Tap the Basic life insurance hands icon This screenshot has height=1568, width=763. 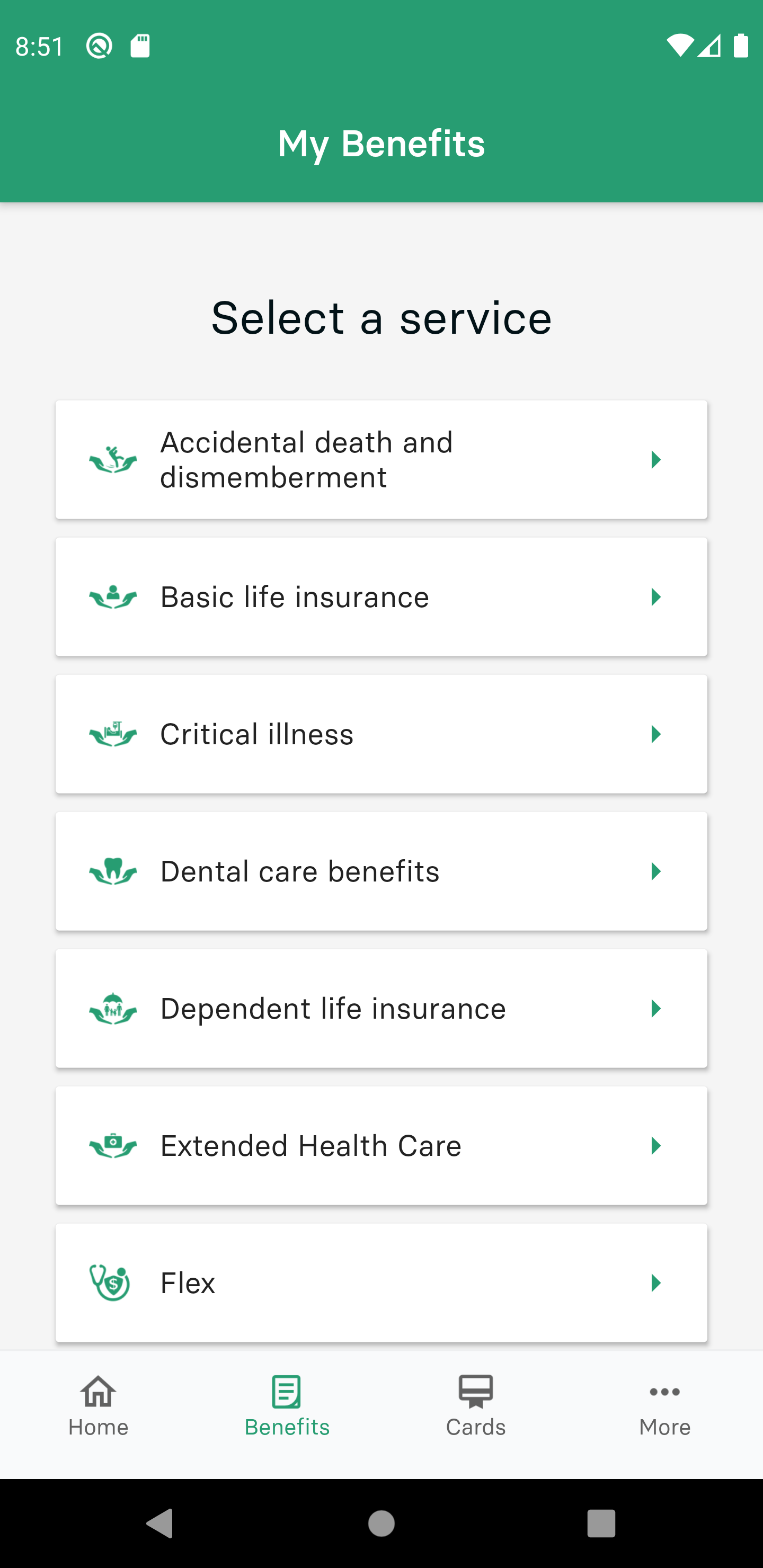(x=113, y=597)
